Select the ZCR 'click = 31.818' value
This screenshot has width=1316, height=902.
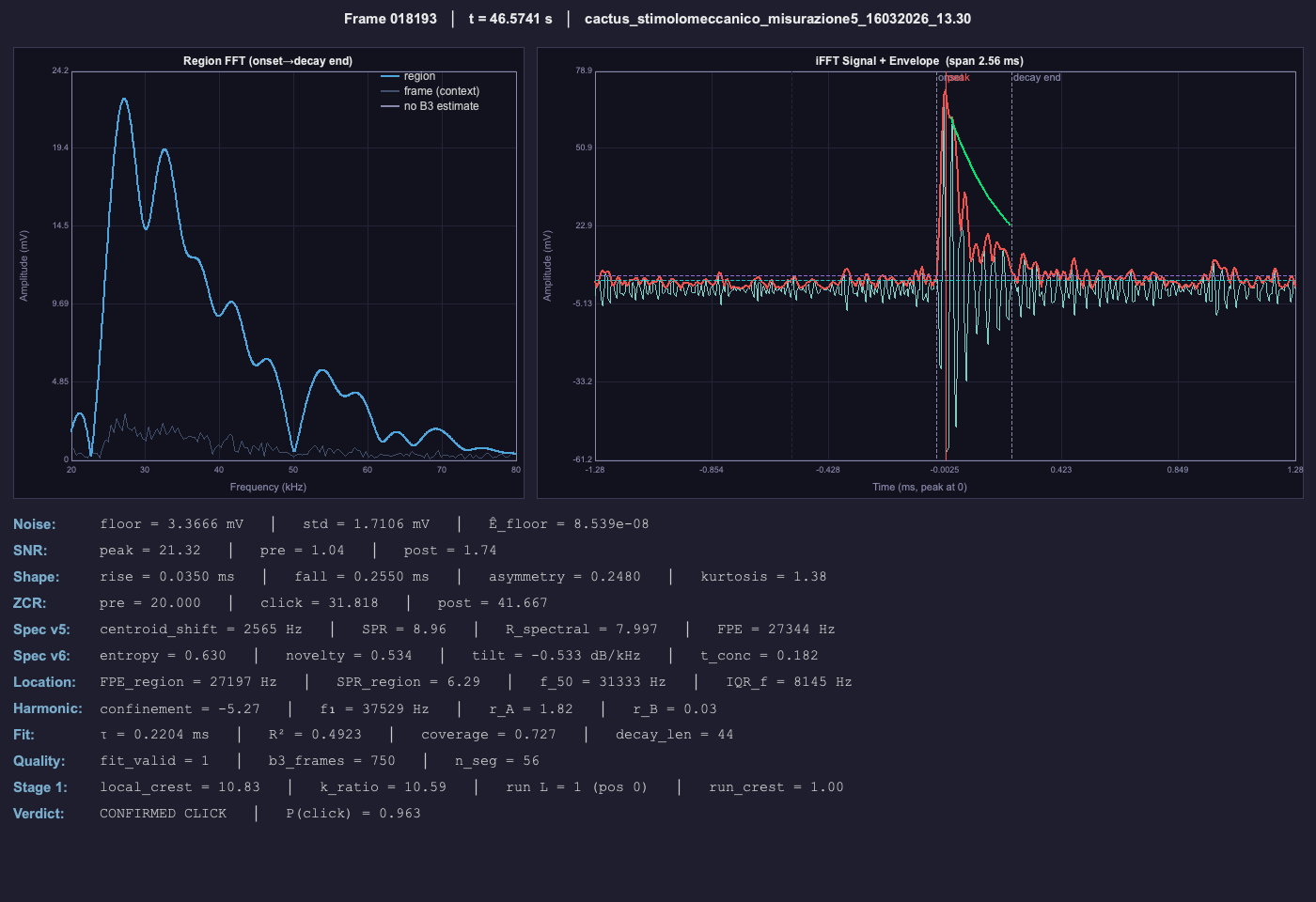(x=320, y=603)
